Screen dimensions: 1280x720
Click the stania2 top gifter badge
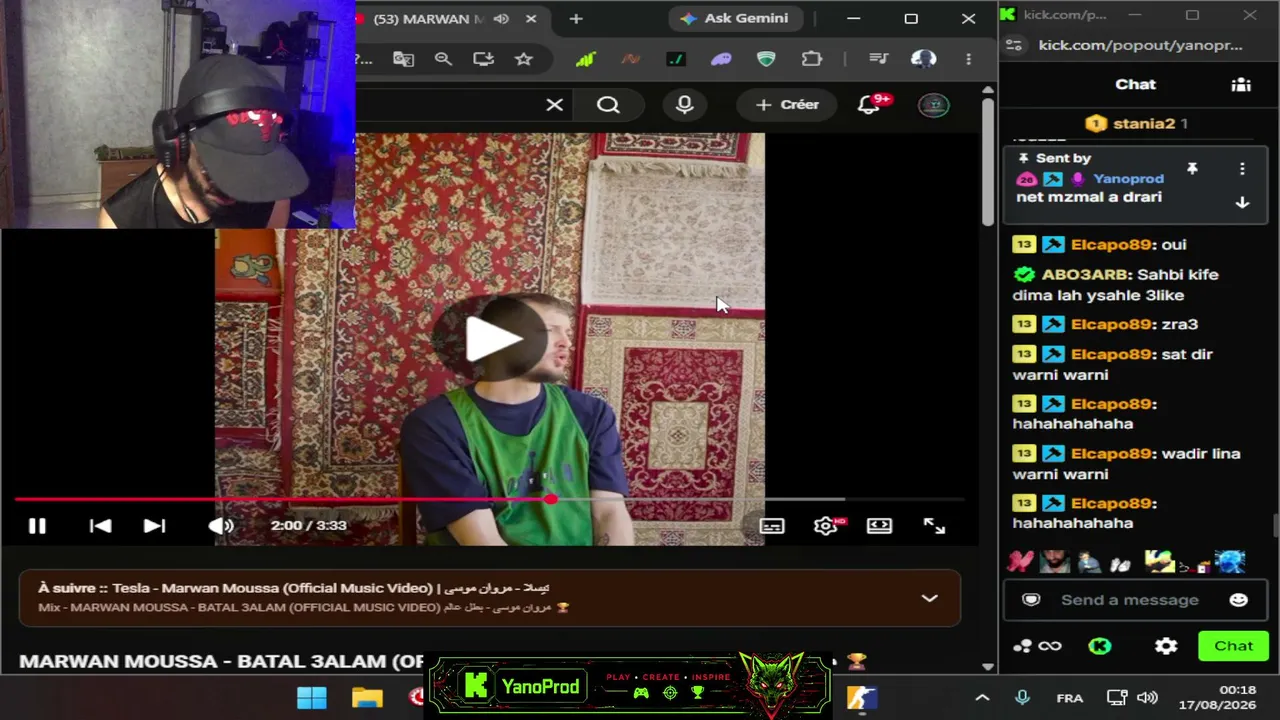point(1136,124)
